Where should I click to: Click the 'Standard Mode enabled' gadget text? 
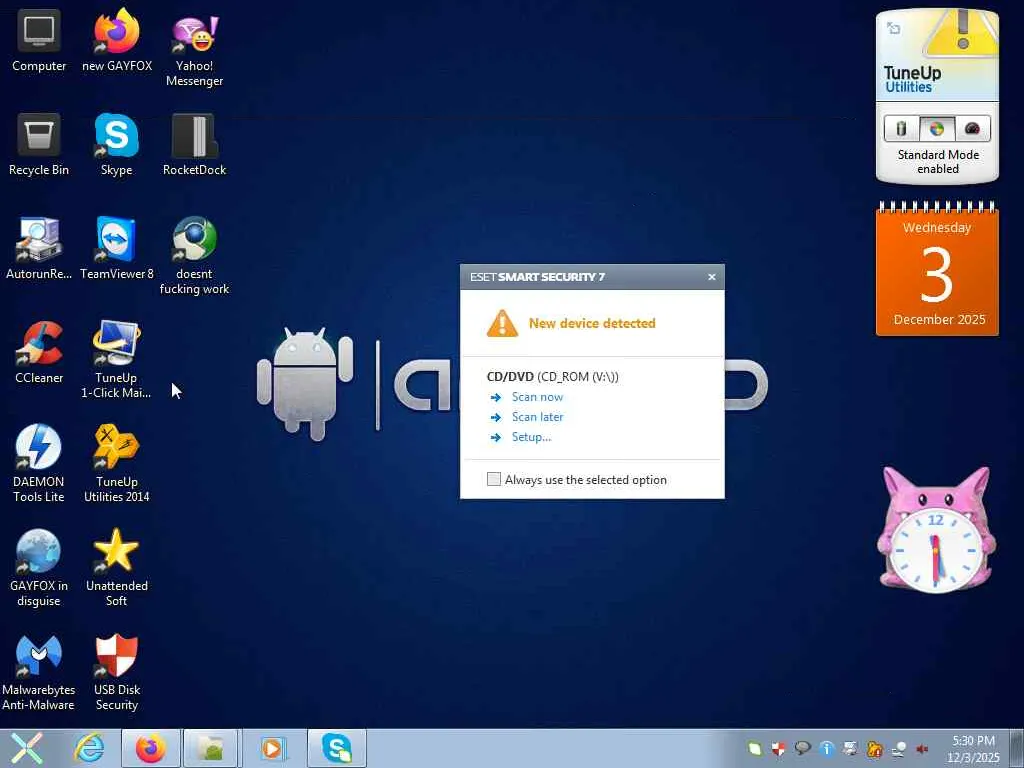pyautogui.click(x=938, y=161)
